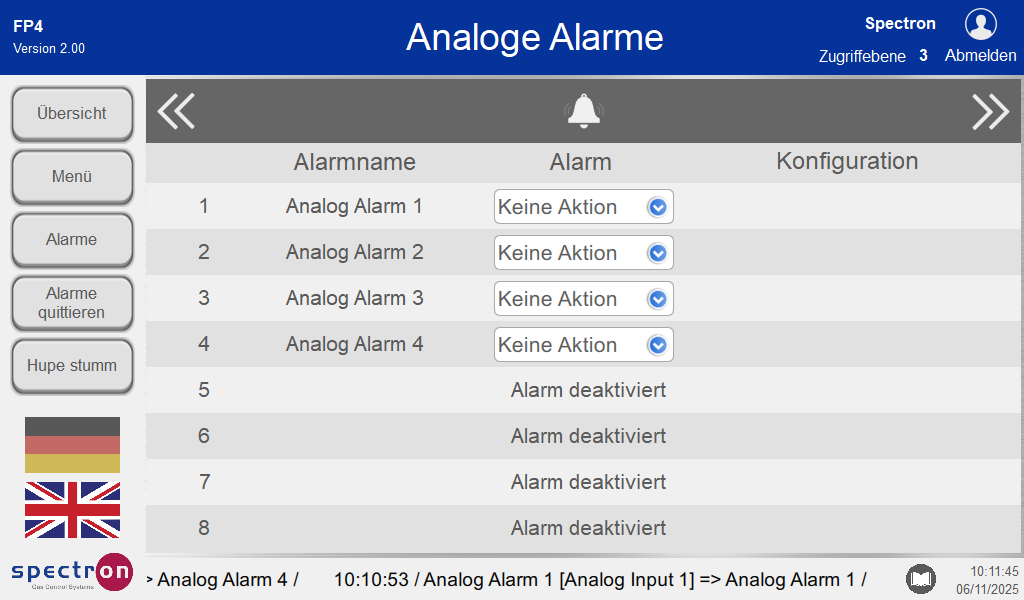Click the alarm bell icon

[x=584, y=111]
